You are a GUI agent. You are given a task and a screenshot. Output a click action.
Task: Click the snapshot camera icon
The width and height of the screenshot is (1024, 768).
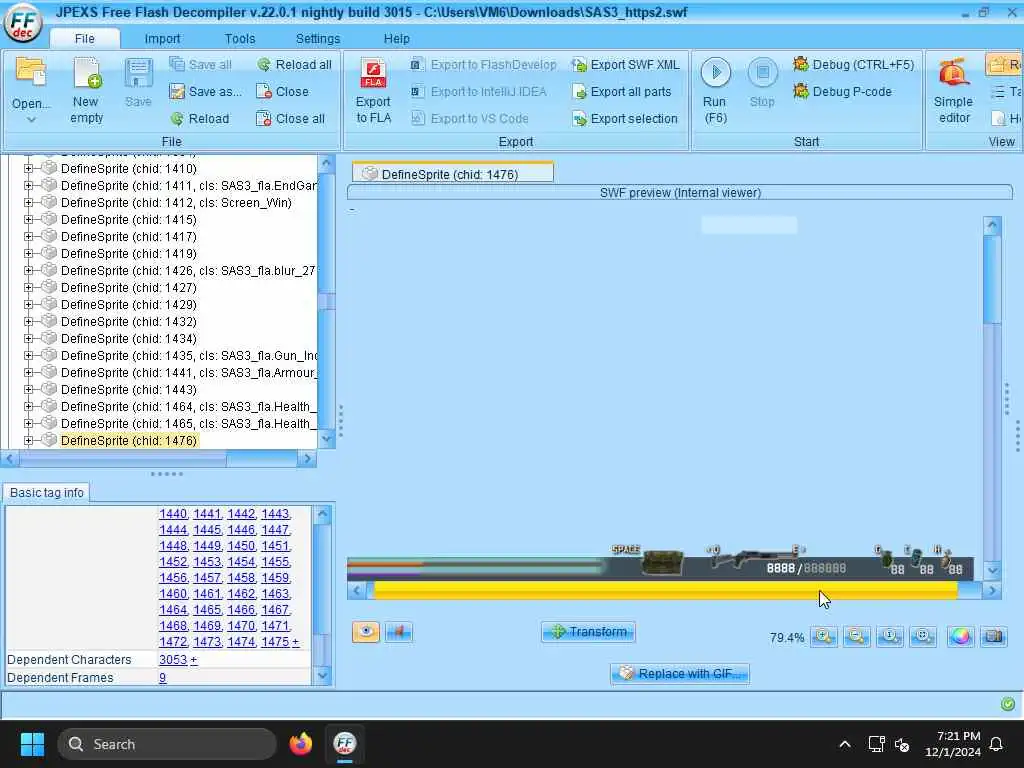993,636
